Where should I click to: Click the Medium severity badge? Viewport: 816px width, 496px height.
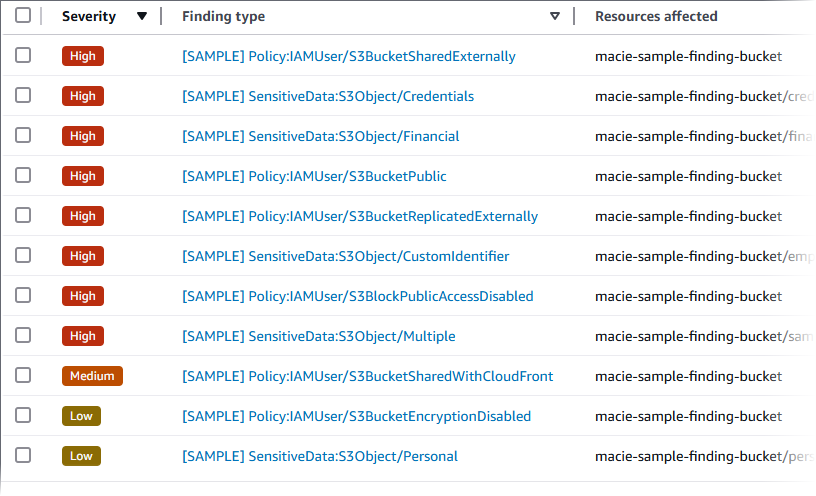(92, 376)
